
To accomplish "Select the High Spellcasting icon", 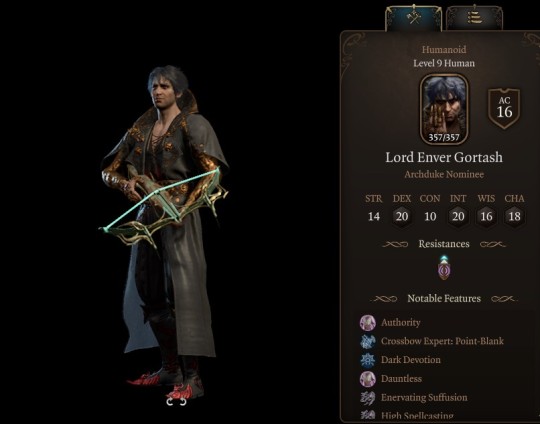I will [x=367, y=415].
